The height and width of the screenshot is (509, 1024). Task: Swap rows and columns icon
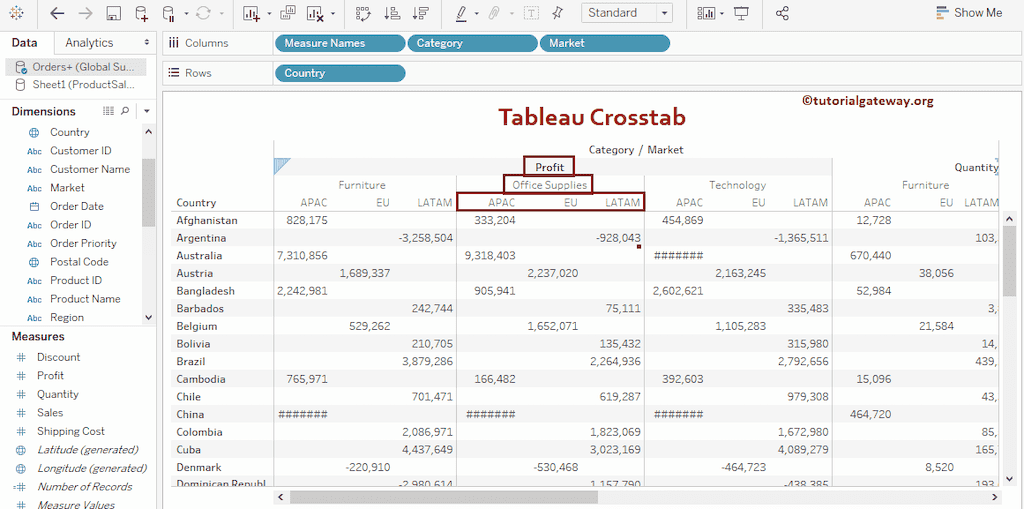click(x=363, y=13)
